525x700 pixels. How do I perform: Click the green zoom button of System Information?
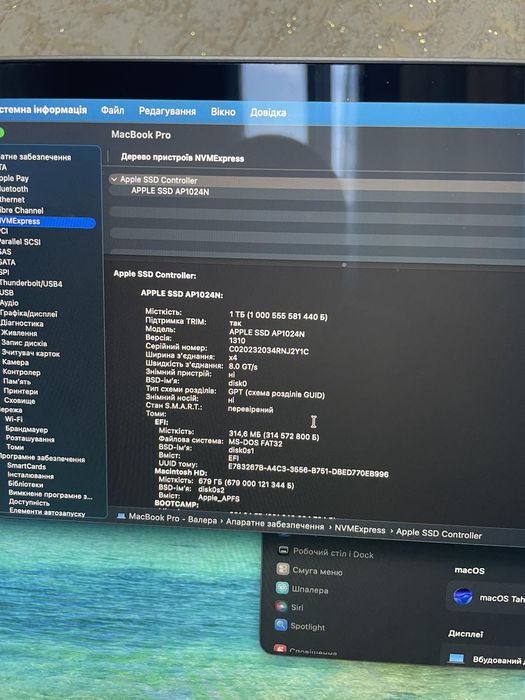pos(1,133)
